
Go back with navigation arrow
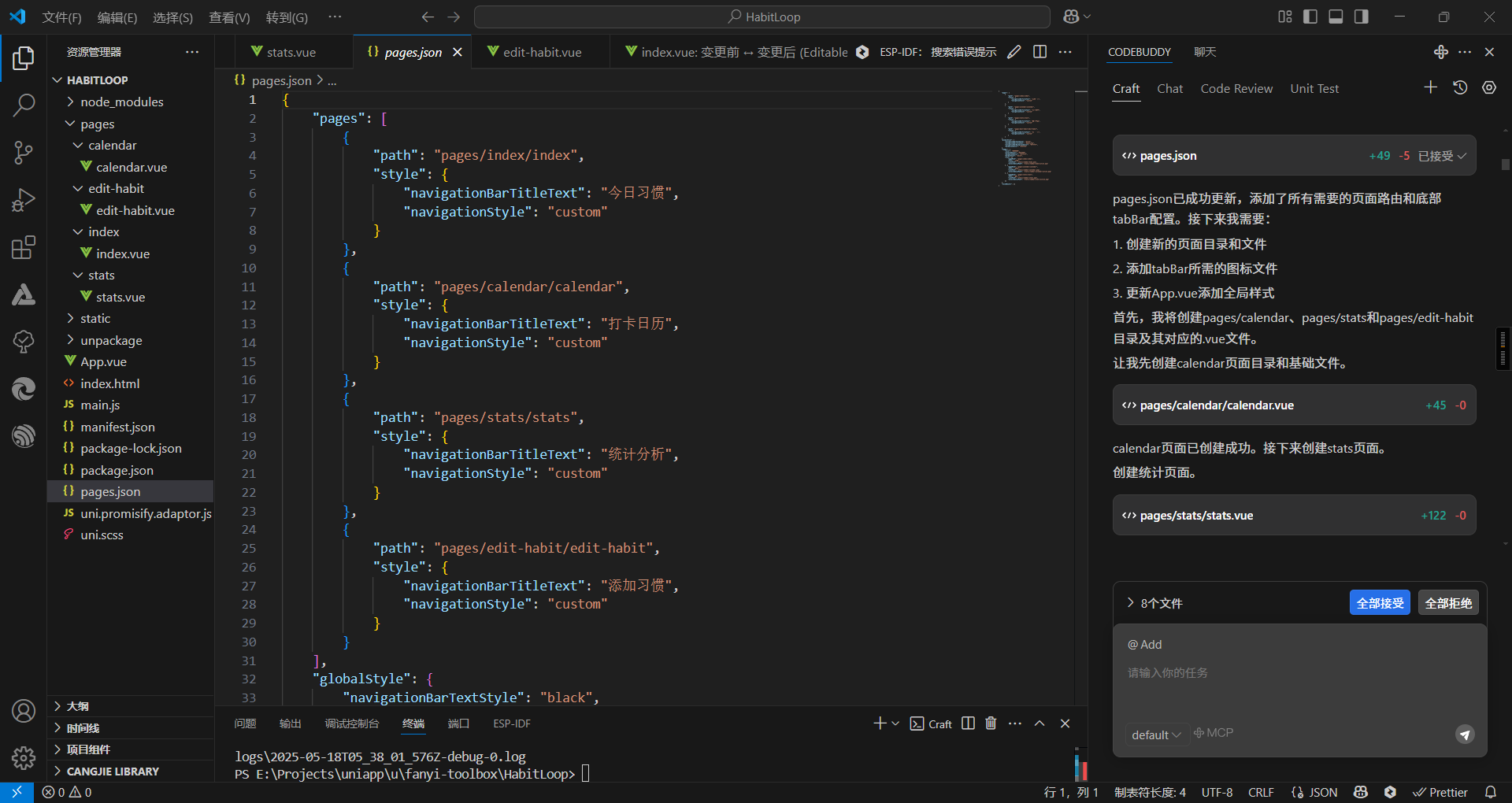click(x=428, y=17)
